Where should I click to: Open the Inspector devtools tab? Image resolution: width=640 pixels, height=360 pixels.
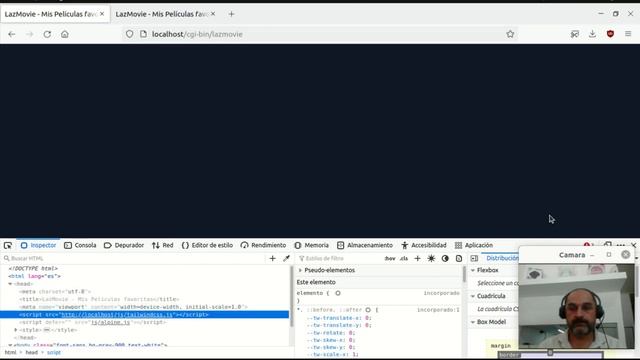click(x=38, y=245)
